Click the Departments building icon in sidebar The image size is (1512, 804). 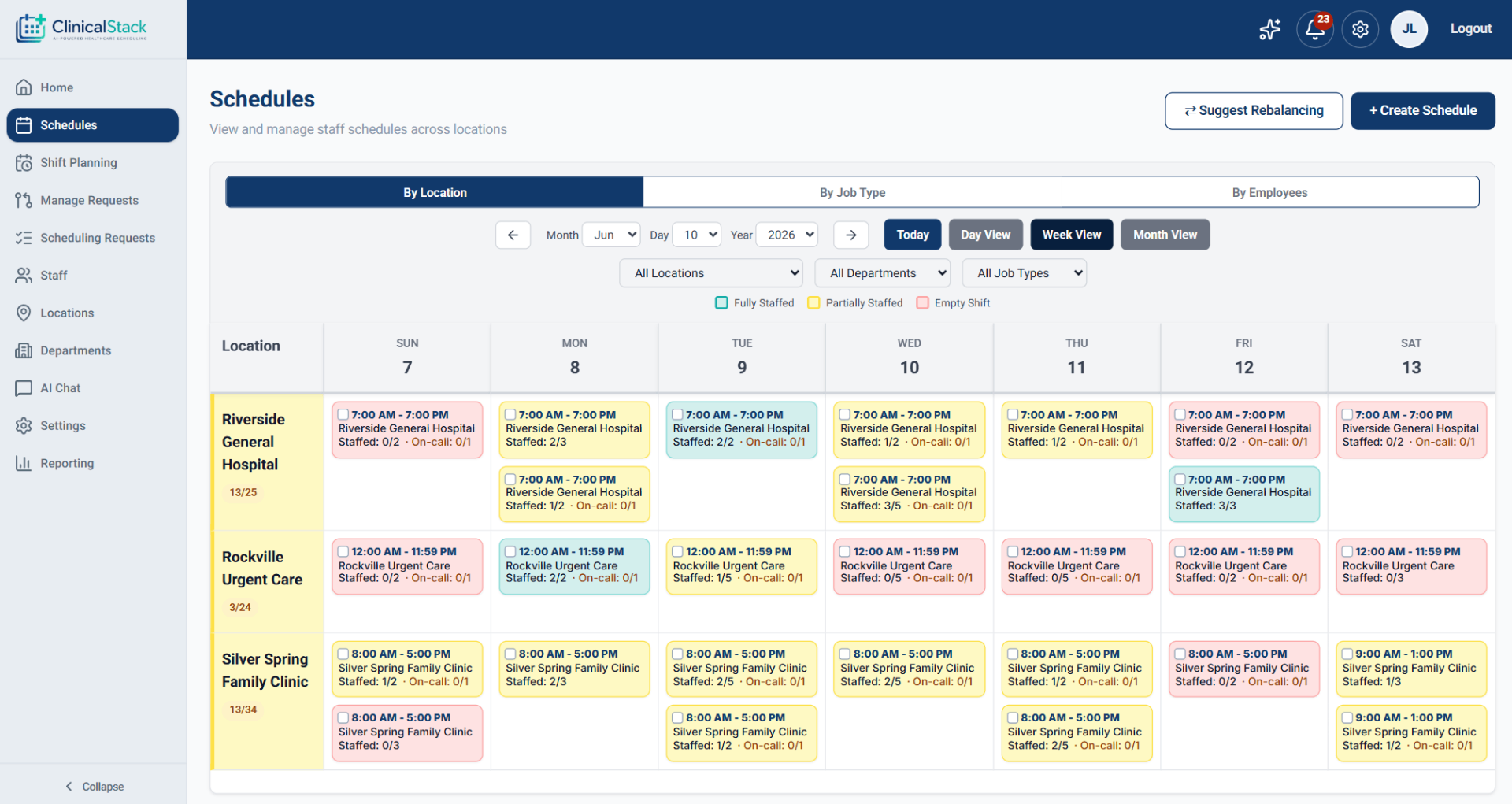tap(24, 350)
